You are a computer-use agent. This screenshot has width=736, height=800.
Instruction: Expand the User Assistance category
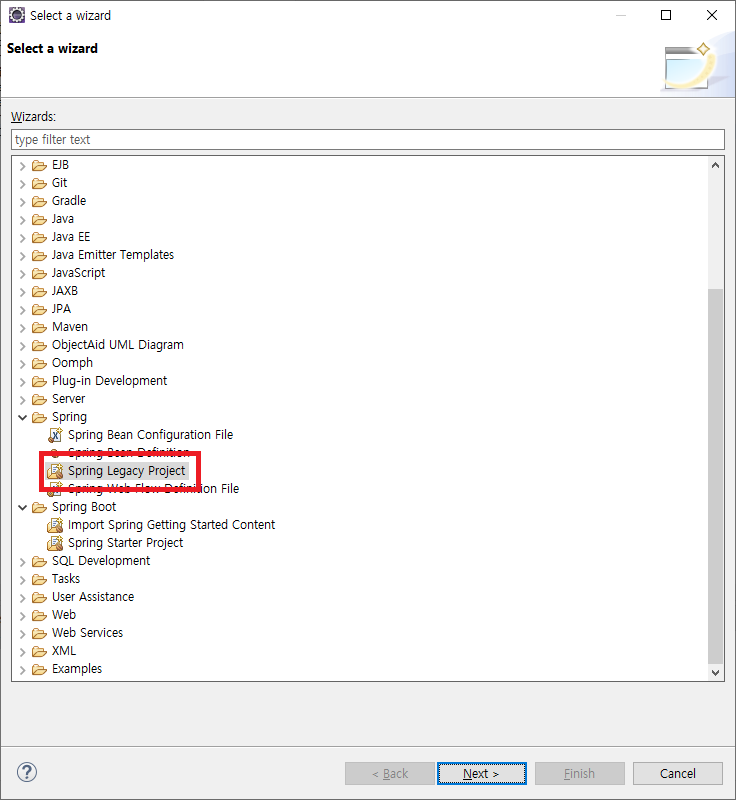click(x=22, y=597)
